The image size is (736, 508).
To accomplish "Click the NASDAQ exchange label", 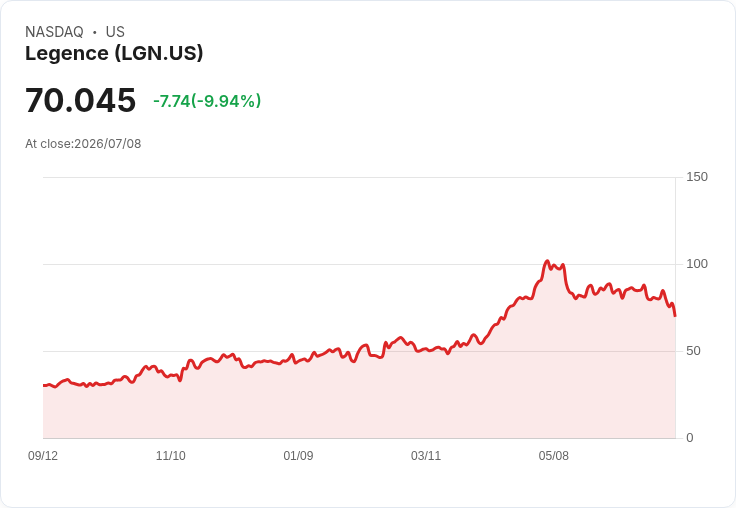I will pyautogui.click(x=54, y=32).
